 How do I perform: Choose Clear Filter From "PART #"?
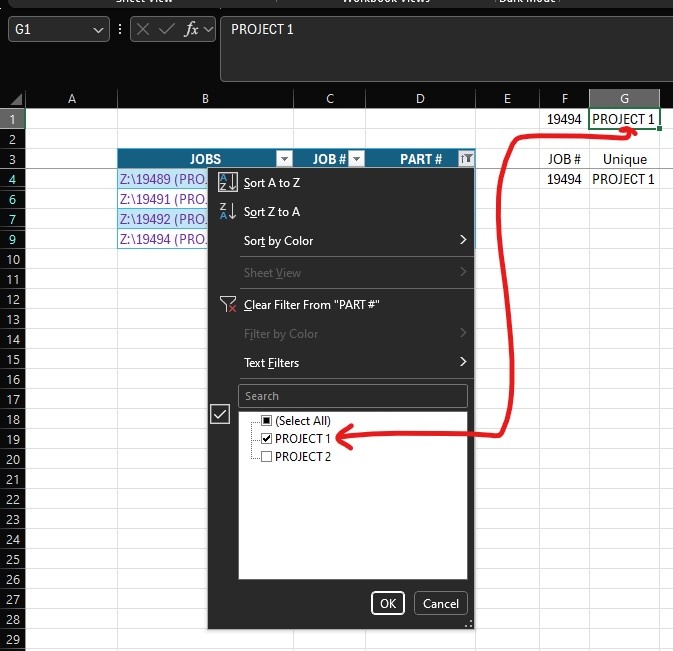[341, 305]
